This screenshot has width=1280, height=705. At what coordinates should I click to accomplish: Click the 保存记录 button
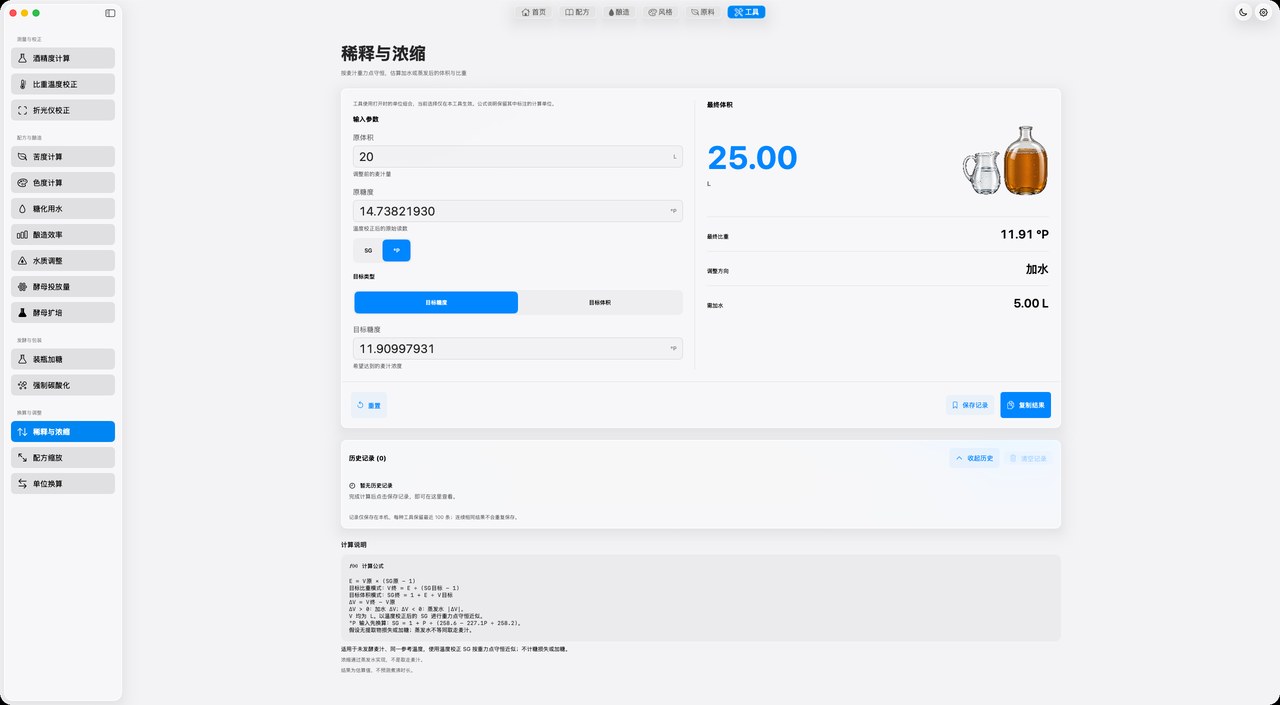click(970, 405)
